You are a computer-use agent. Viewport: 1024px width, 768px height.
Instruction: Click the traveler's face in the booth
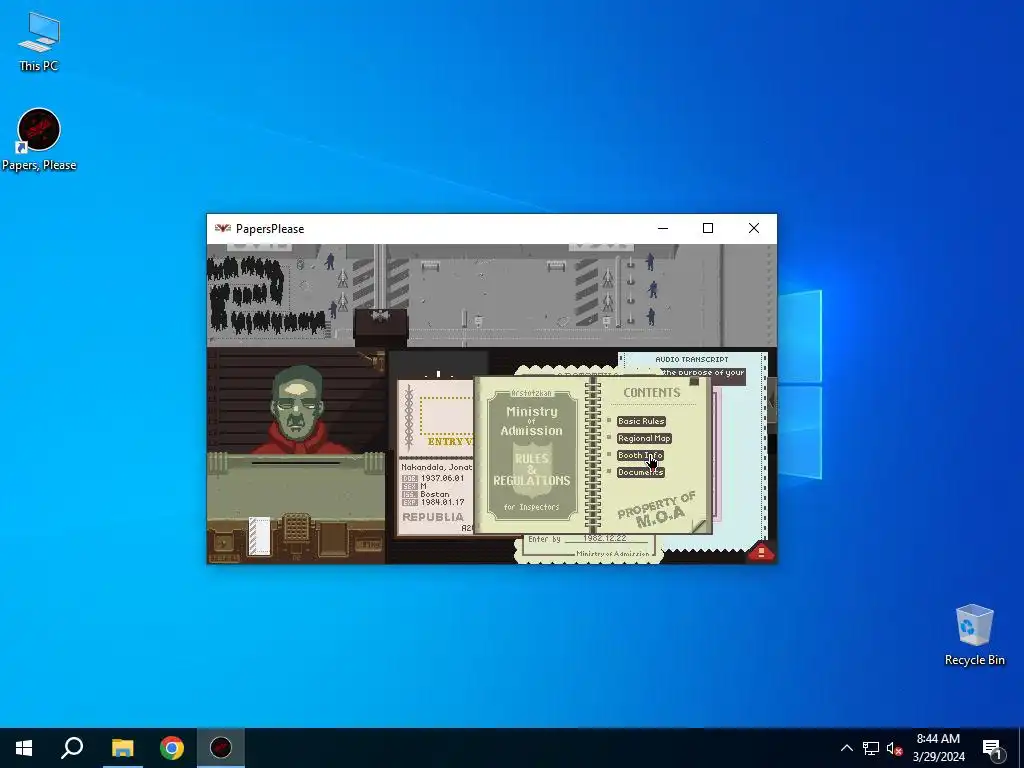pos(296,404)
